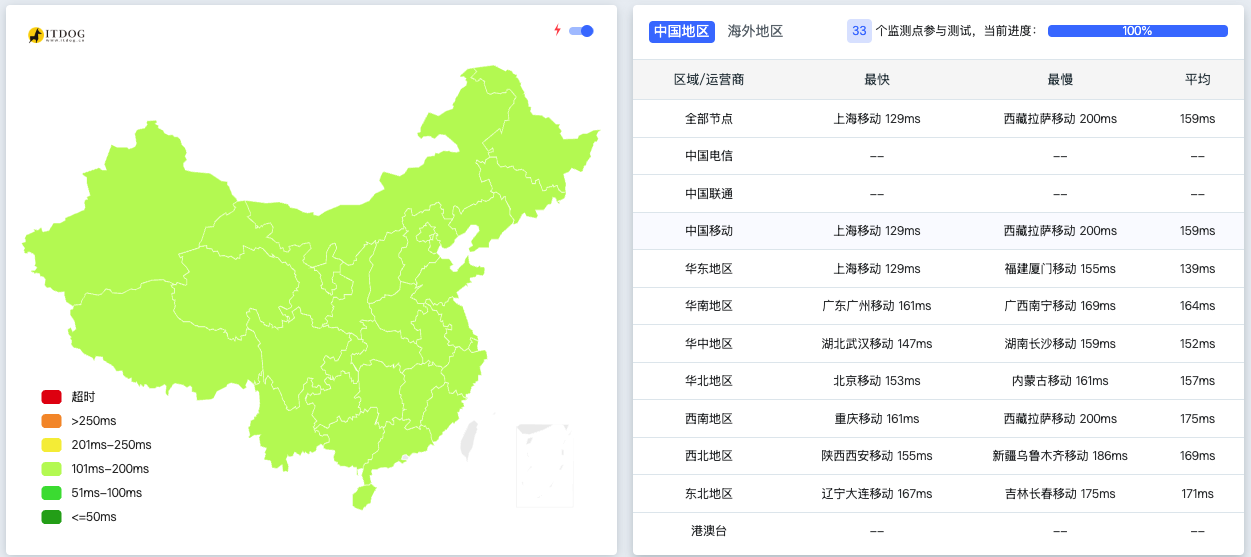
Task: Select the 中国地区 tab
Action: click(682, 31)
